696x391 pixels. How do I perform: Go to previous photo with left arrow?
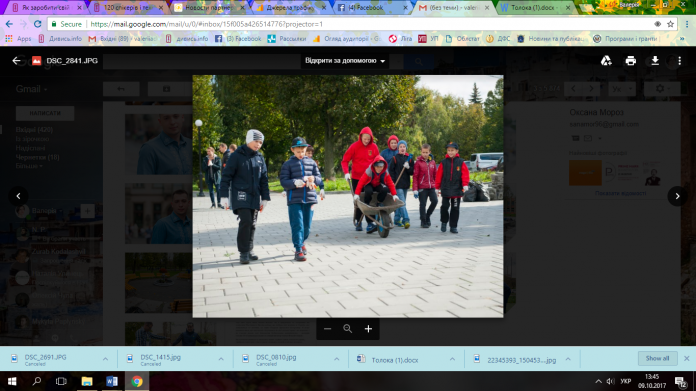(18, 196)
